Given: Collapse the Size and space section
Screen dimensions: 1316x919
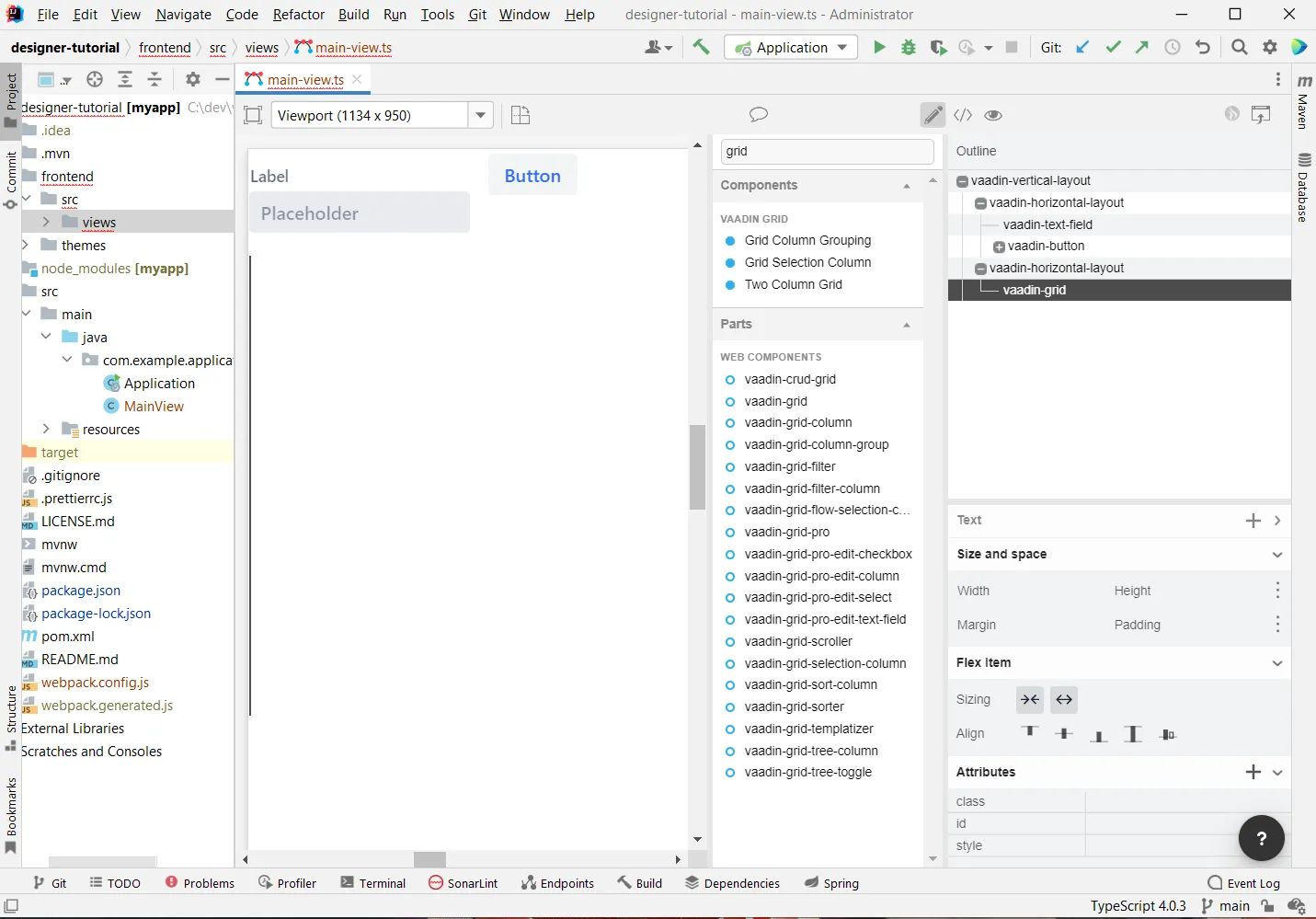Looking at the screenshot, I should pos(1277,555).
